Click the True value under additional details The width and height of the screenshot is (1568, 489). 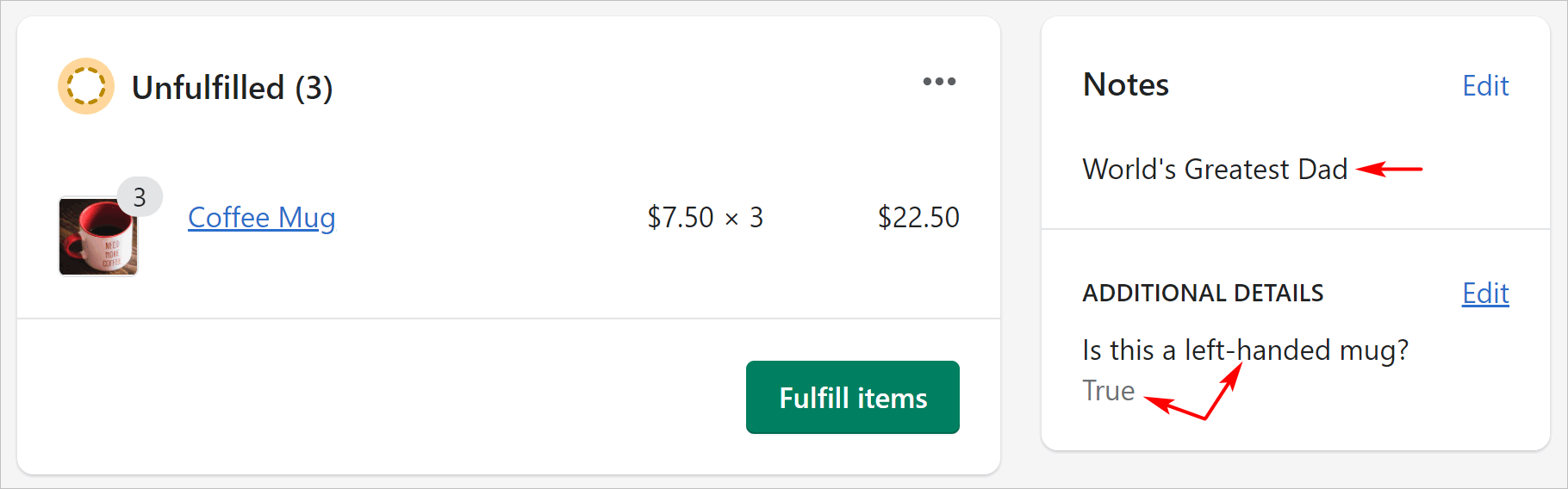(x=1109, y=391)
